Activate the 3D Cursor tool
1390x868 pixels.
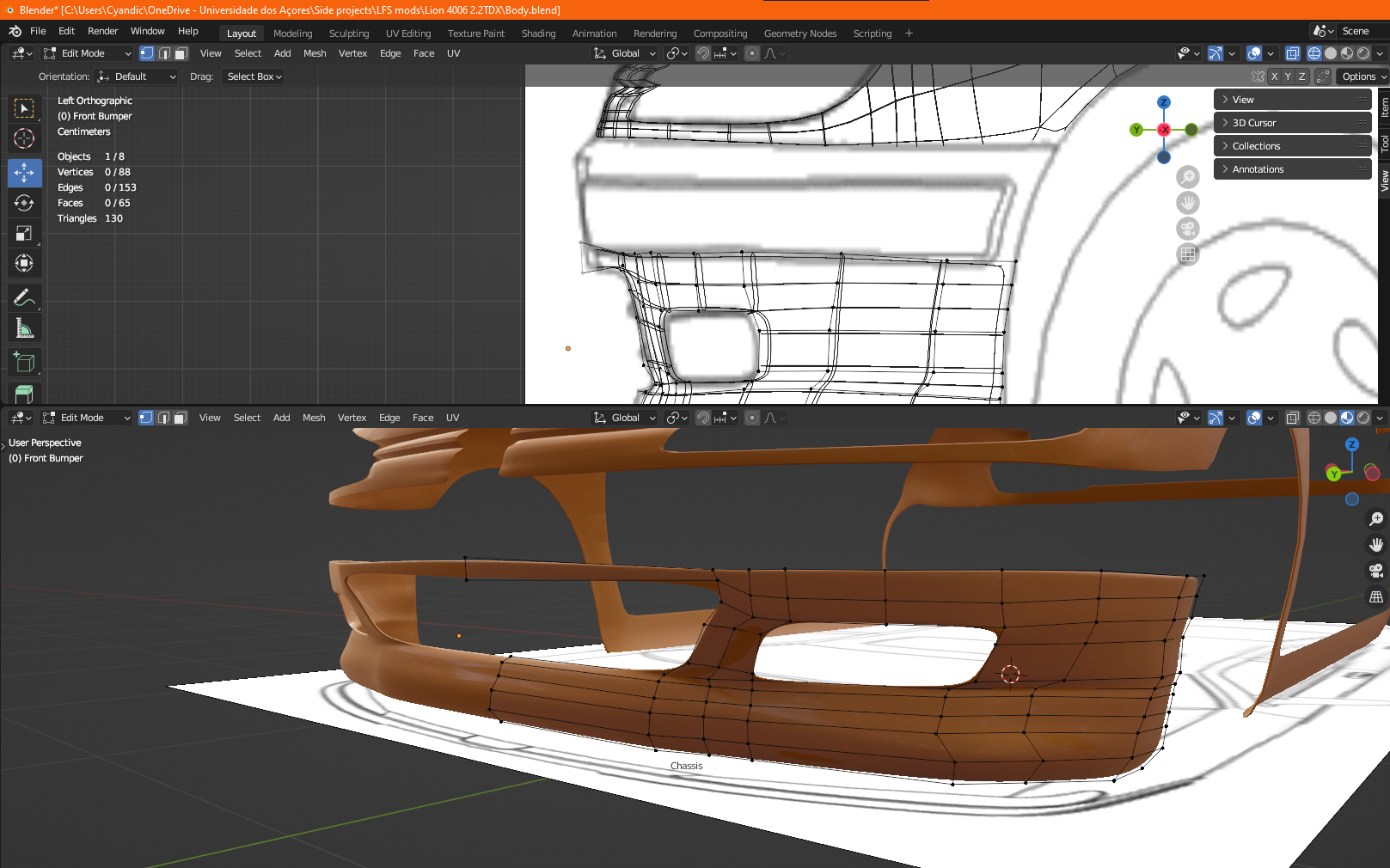(24, 138)
